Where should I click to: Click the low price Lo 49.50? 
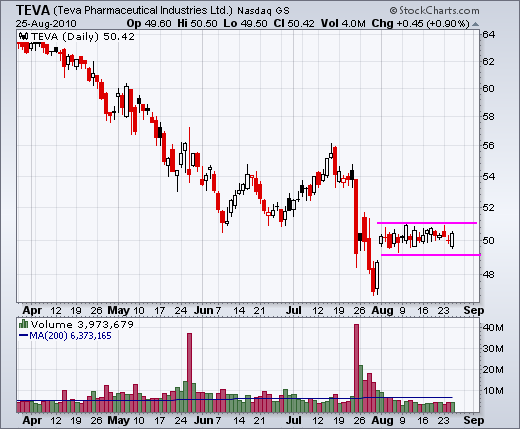pyautogui.click(x=245, y=24)
